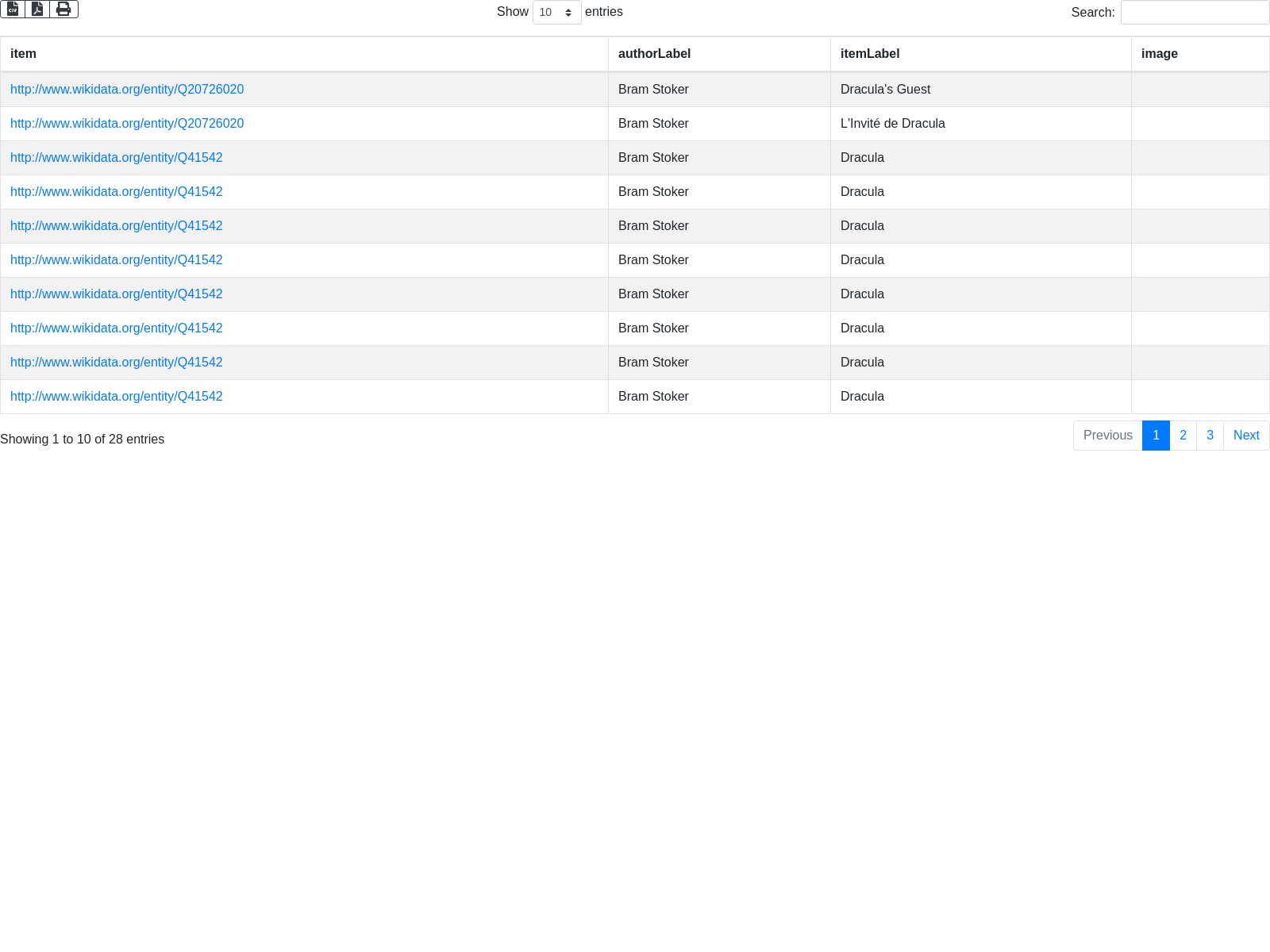The width and height of the screenshot is (1270, 952).
Task: Go to page 3 of results
Action: (1210, 436)
